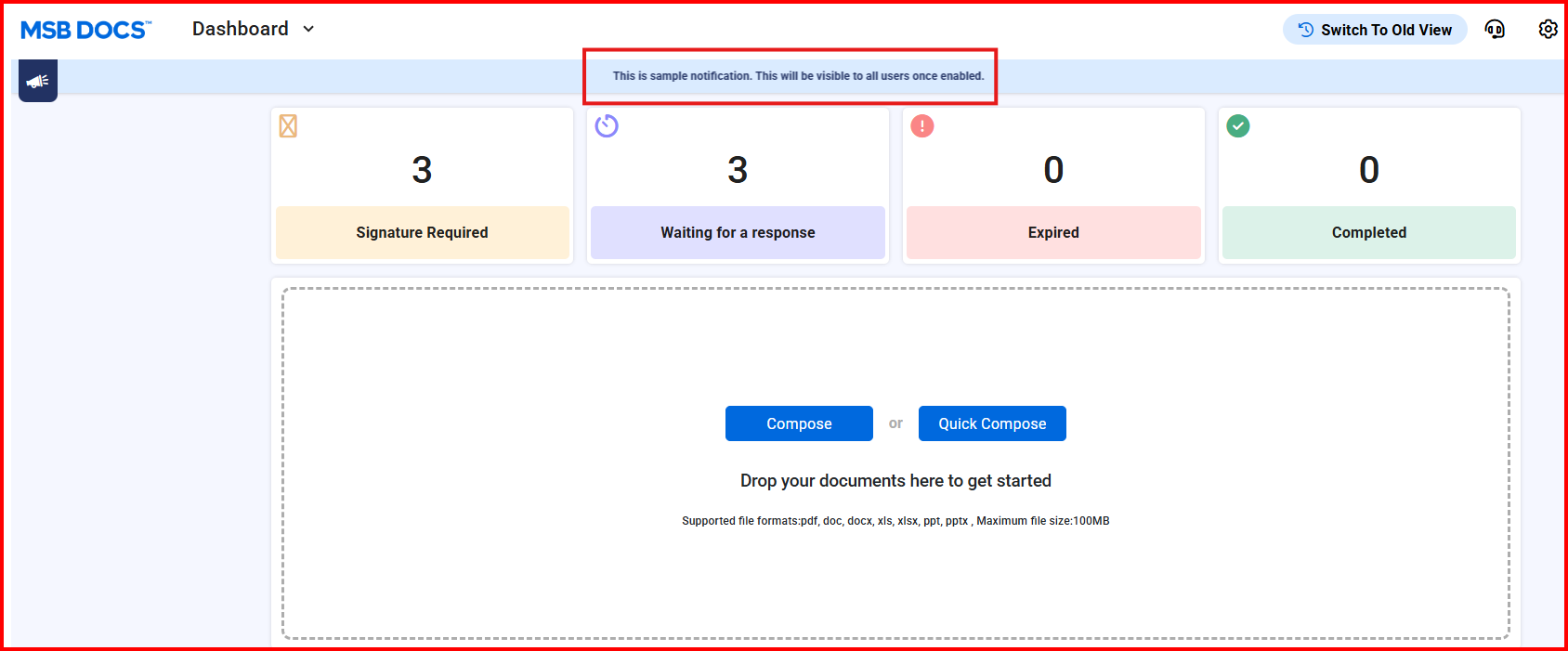The width and height of the screenshot is (1568, 651).
Task: Open the Completed documents label
Action: [x=1368, y=233]
